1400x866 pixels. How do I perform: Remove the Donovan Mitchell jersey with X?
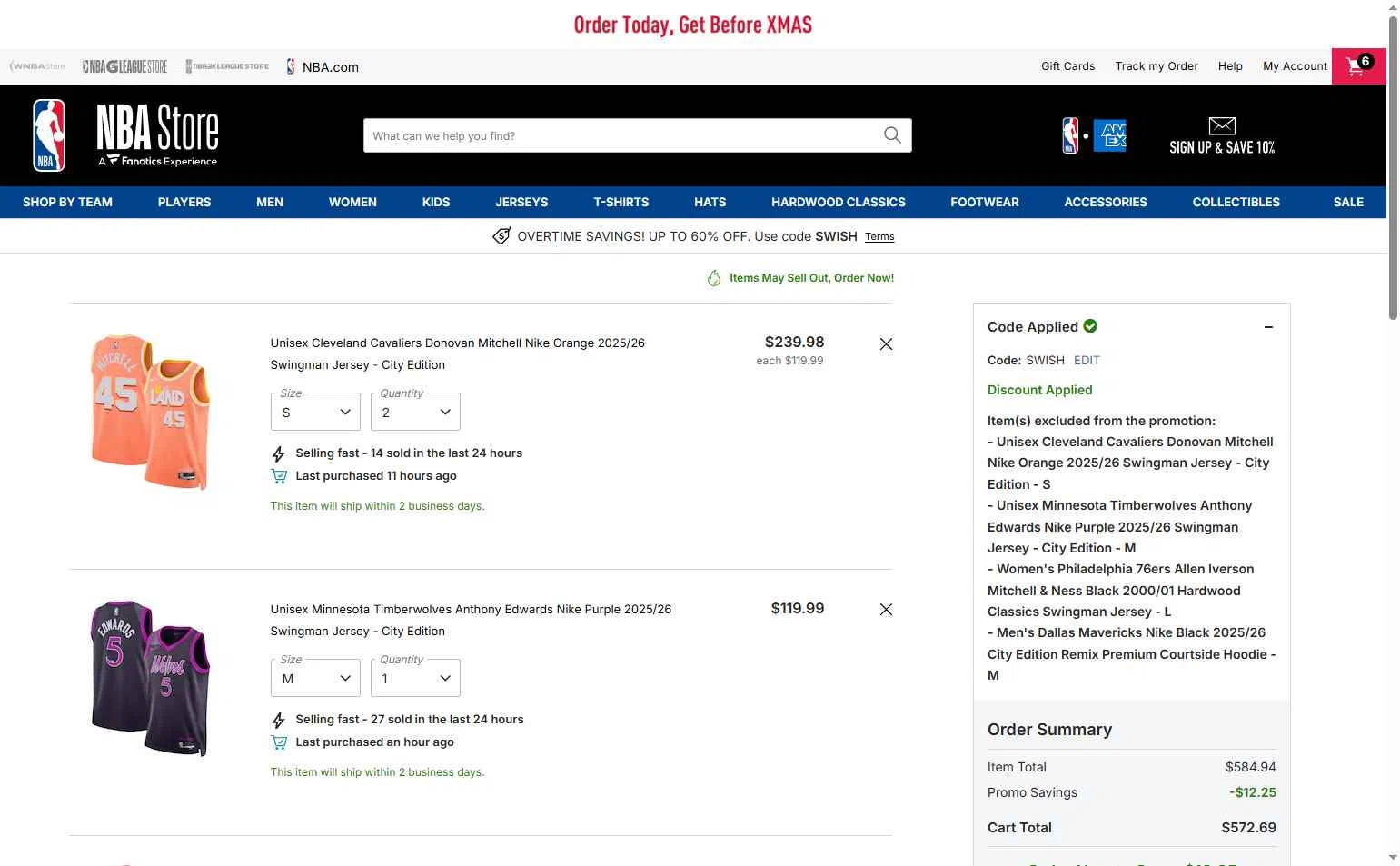coord(886,343)
